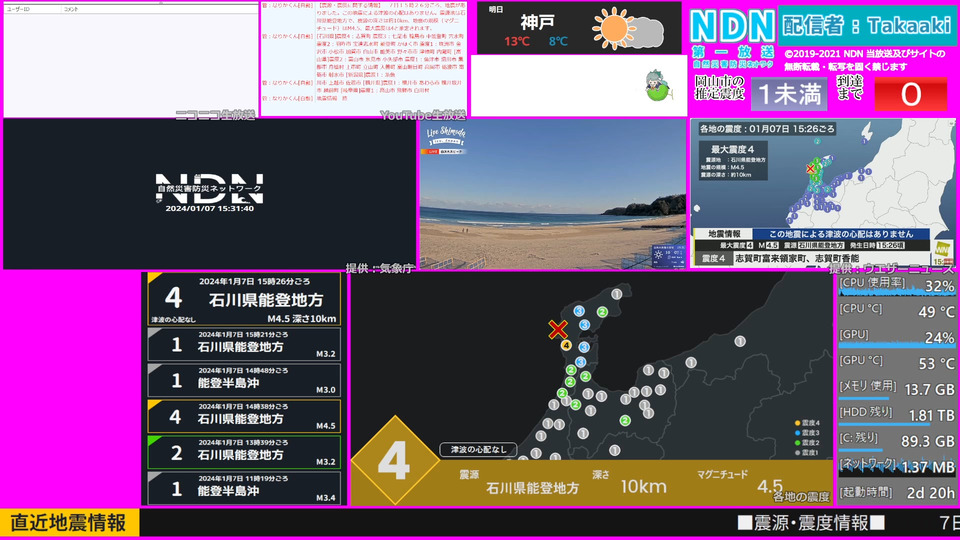Click the 13℃ high temperature for 神戸
This screenshot has height=540, width=960.
517,42
